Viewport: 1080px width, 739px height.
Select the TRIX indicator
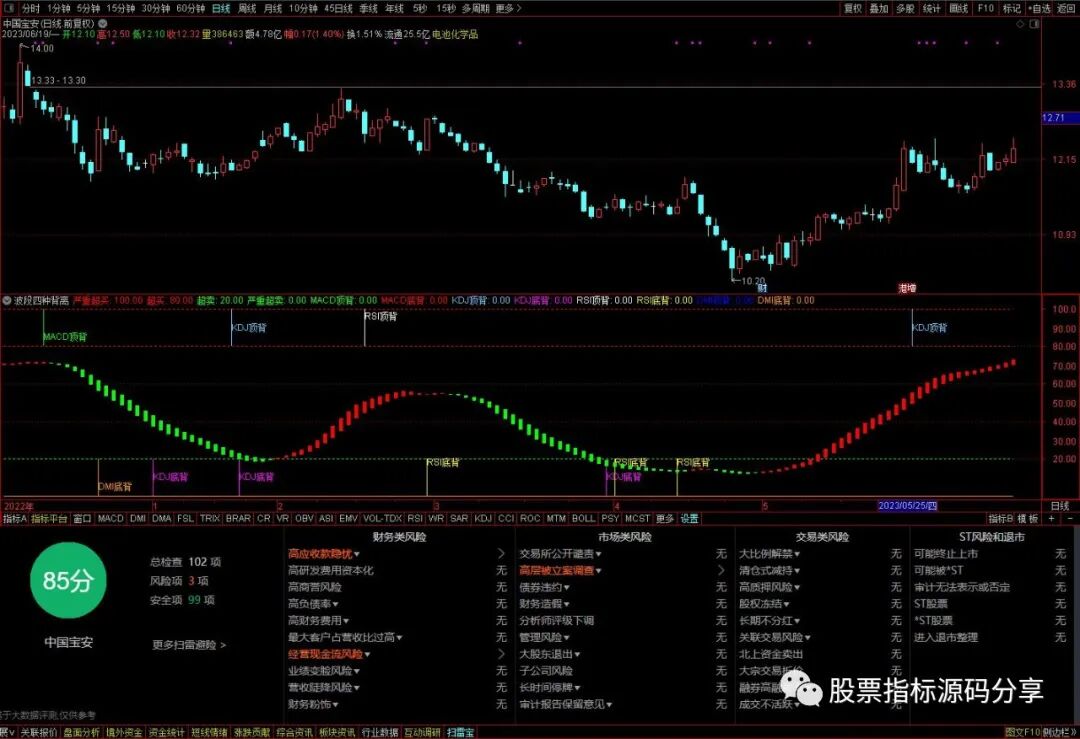(x=210, y=519)
